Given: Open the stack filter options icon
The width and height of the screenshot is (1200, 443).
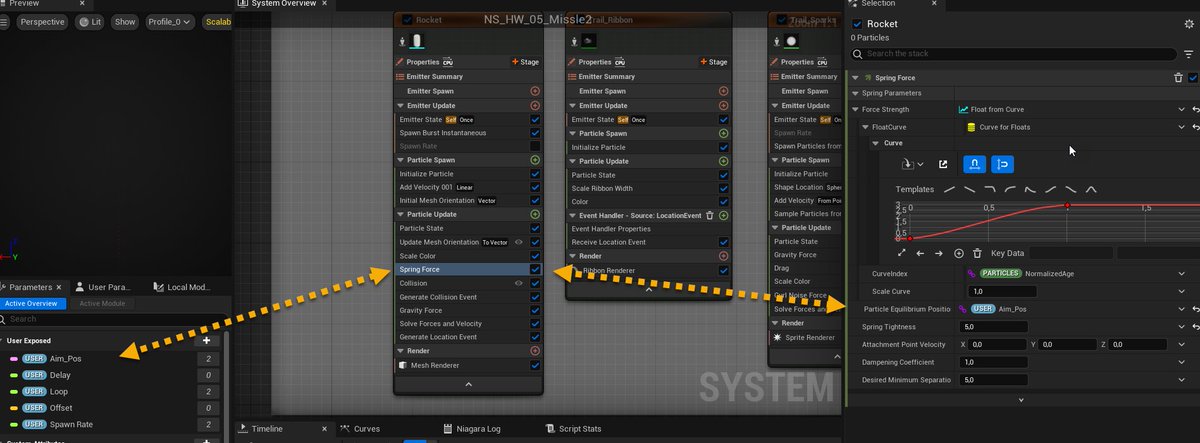Looking at the screenshot, I should click(1187, 54).
